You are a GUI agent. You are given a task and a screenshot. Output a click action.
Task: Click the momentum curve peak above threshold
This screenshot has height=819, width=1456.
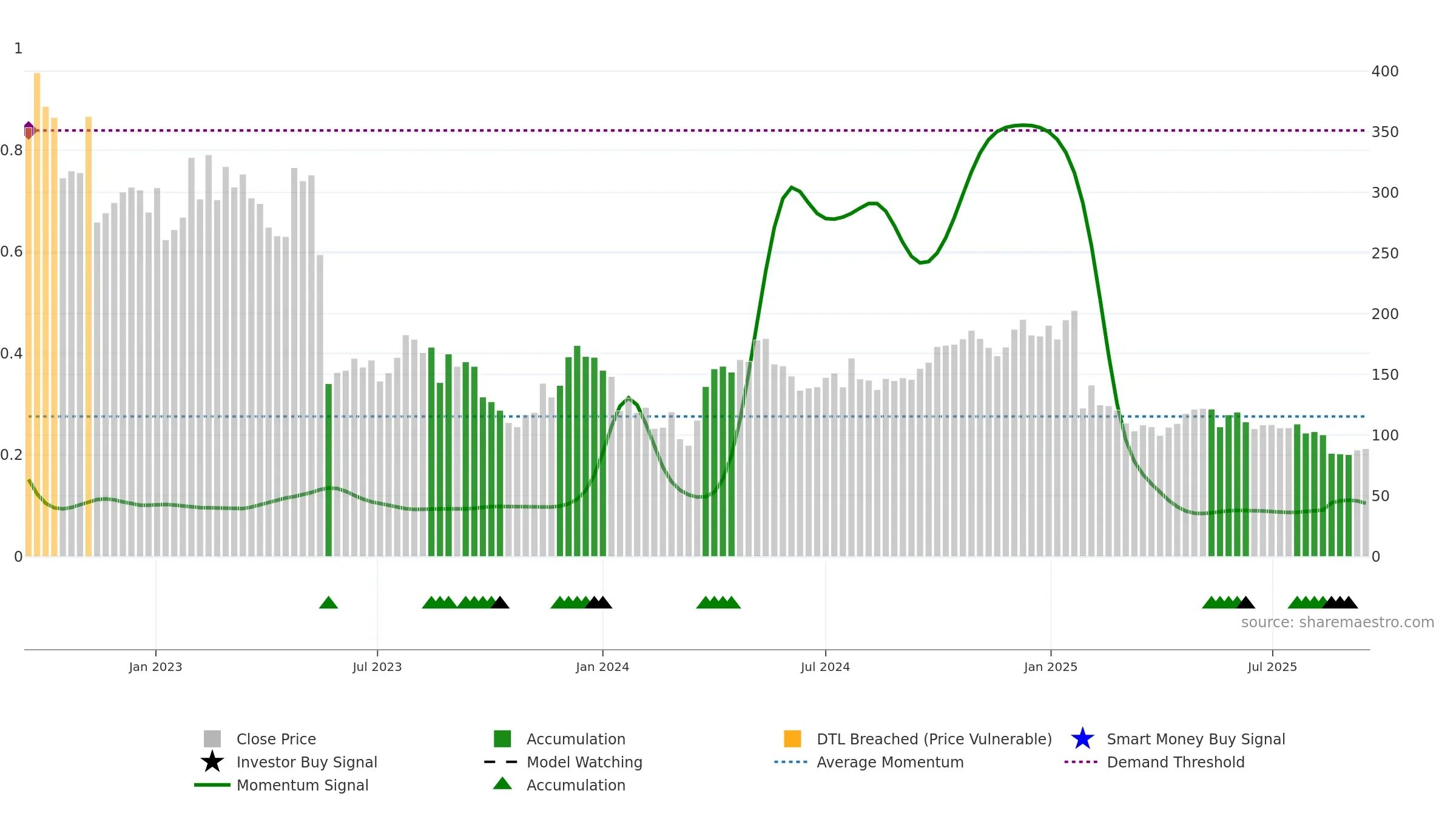(x=1023, y=125)
